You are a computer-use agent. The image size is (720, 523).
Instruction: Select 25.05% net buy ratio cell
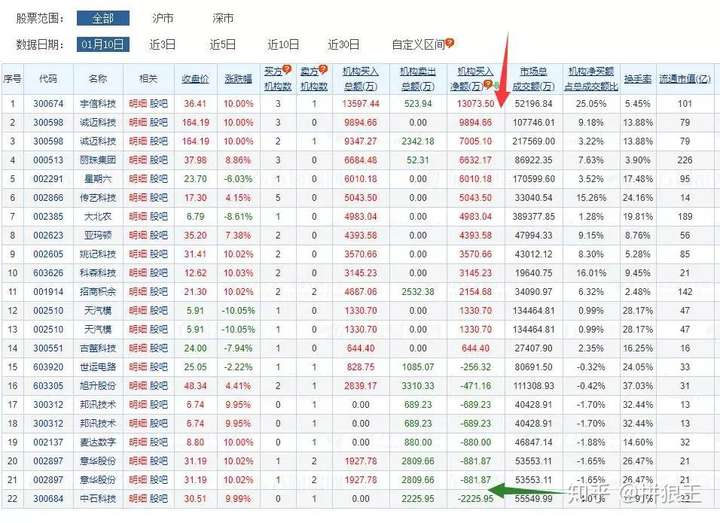click(x=591, y=104)
